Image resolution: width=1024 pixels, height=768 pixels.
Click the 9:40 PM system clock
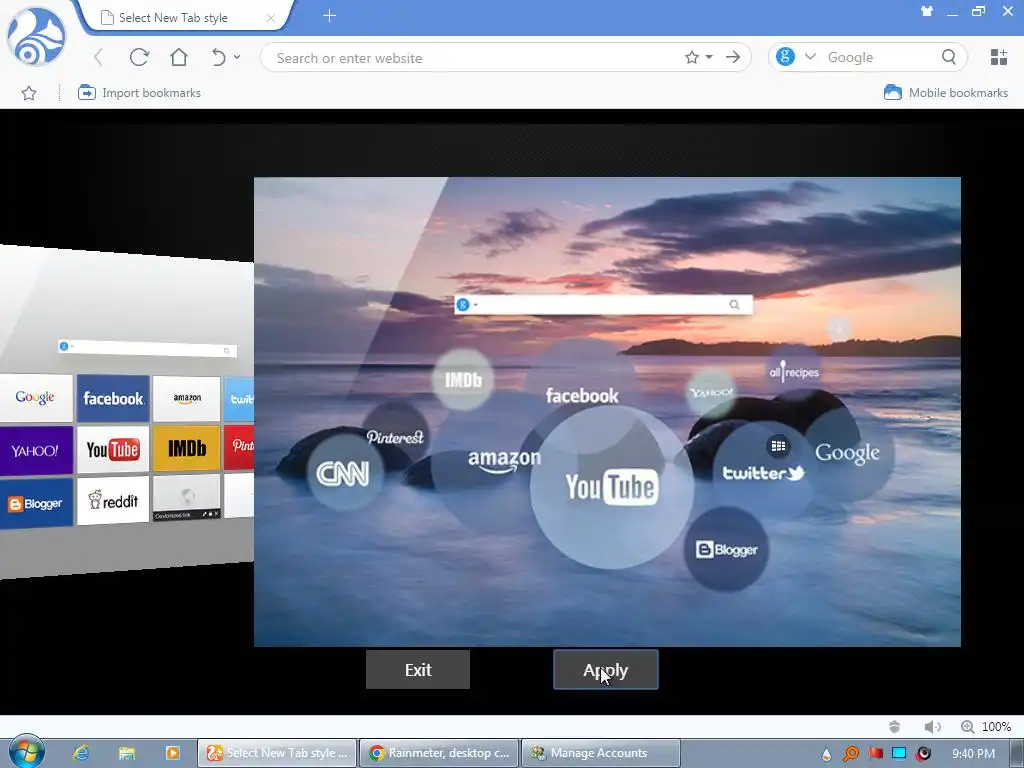[x=973, y=754]
